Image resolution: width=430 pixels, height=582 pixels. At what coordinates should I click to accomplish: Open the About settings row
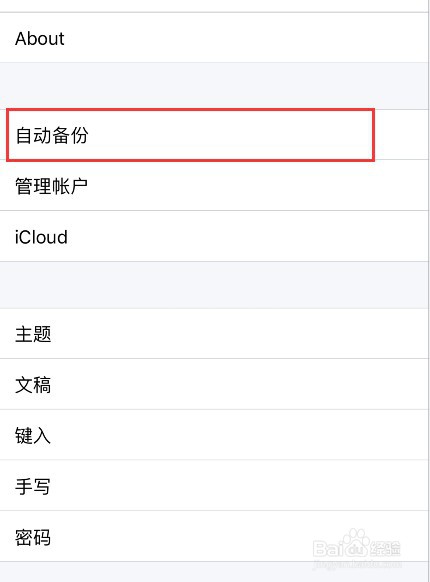click(214, 38)
